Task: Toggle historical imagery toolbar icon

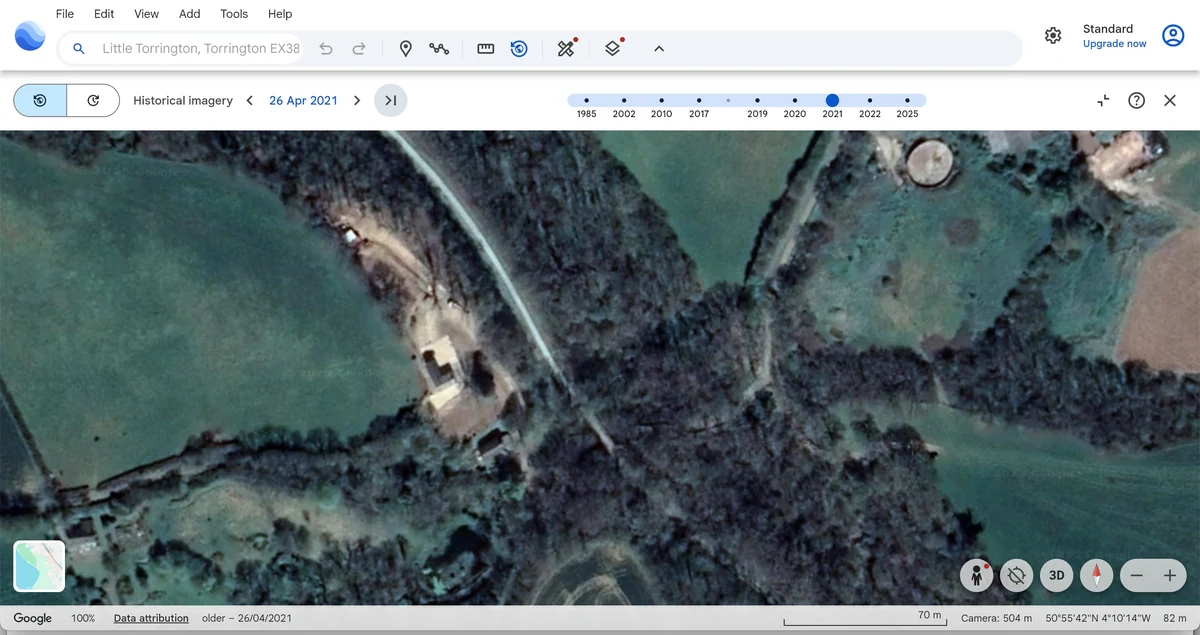Action: (519, 48)
